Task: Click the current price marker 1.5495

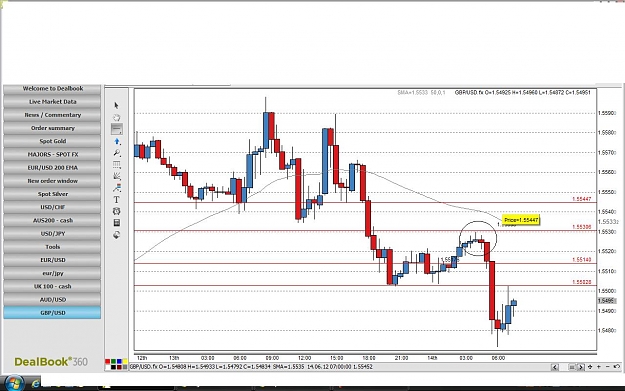Action: pyautogui.click(x=606, y=301)
